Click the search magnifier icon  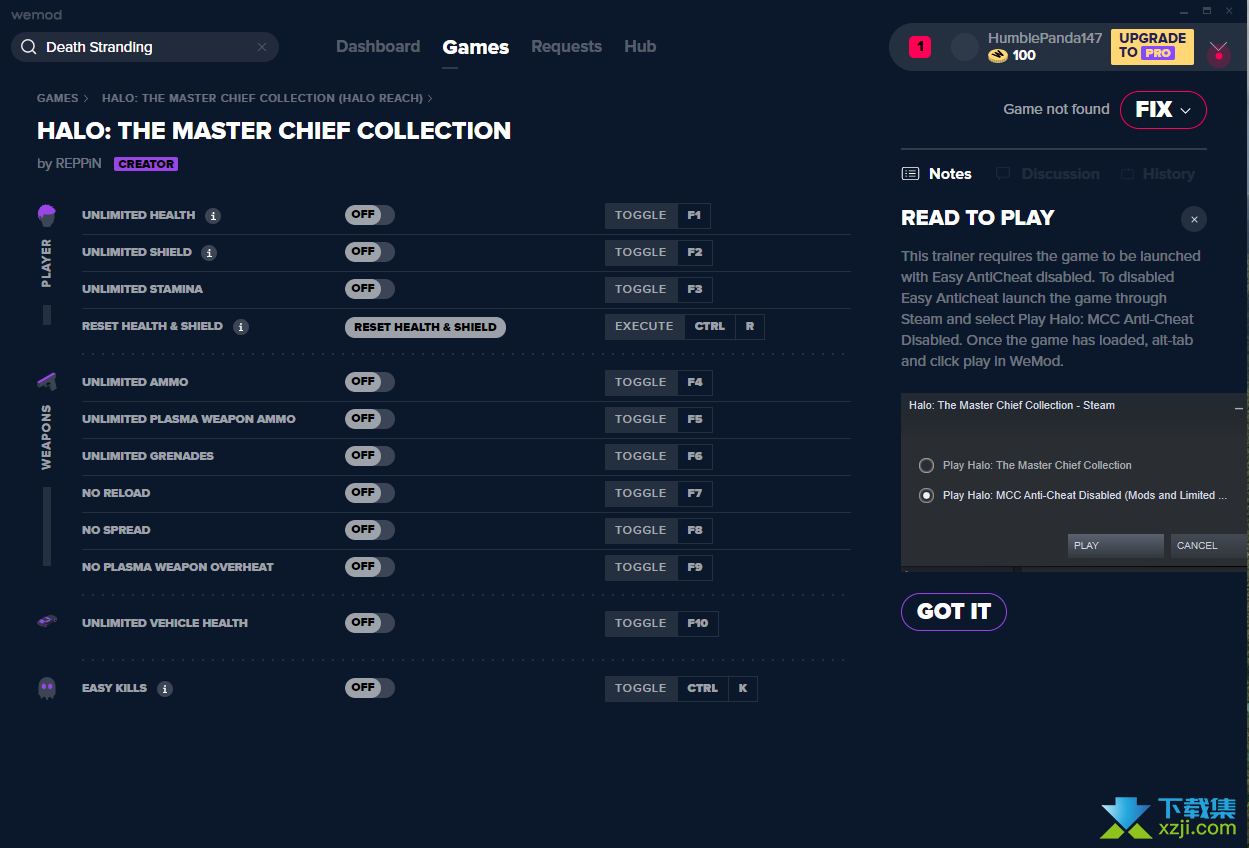coord(29,47)
